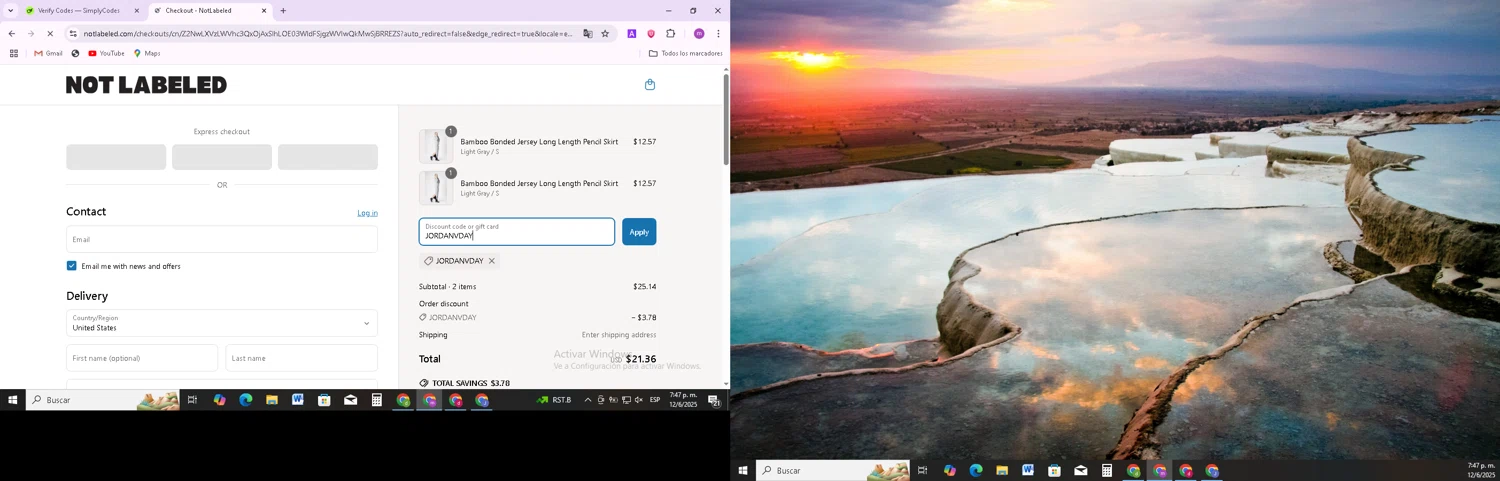Show hidden tray icons chevron

click(x=588, y=400)
